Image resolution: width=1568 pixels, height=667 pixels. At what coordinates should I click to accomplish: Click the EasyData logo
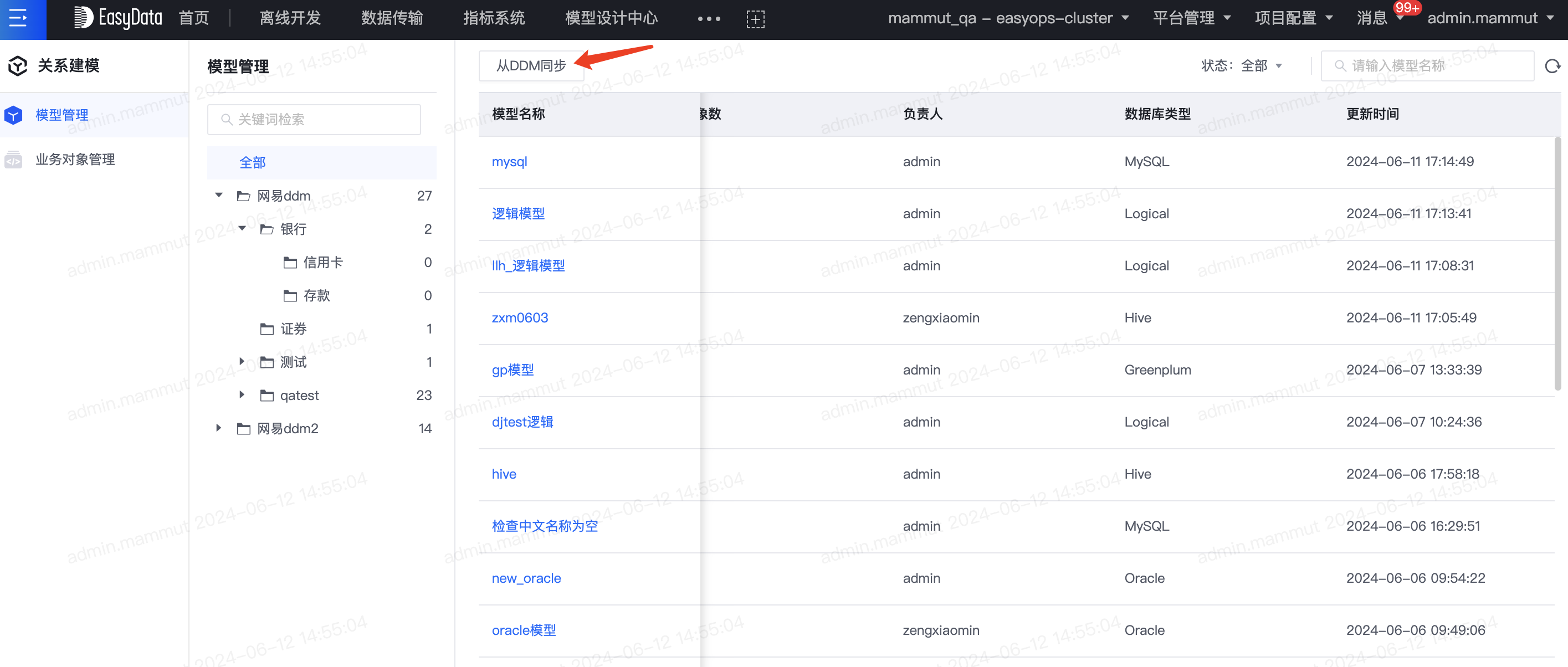tap(117, 18)
